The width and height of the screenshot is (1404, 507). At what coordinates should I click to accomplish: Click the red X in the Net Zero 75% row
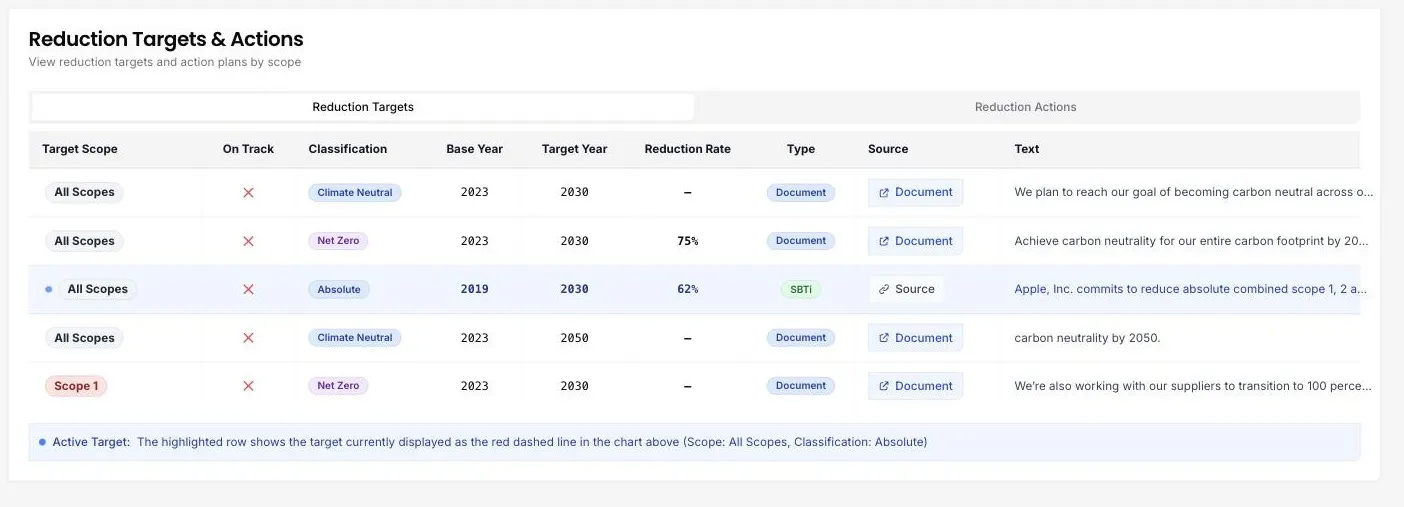tap(248, 241)
